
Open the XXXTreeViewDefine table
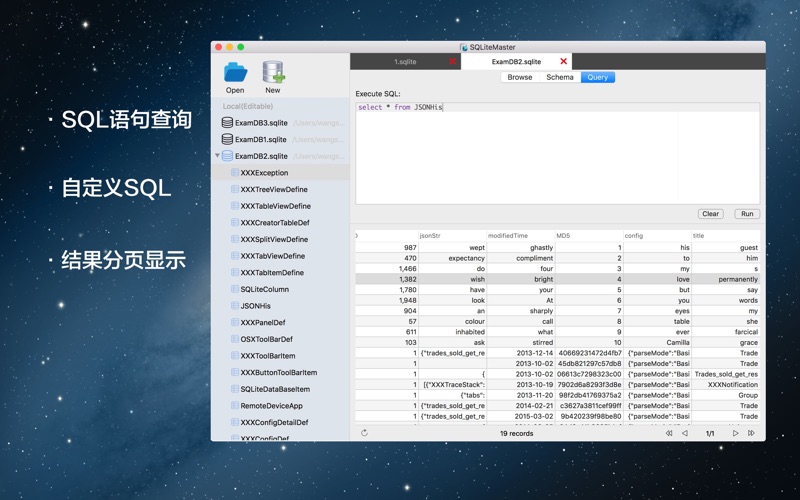tap(273, 189)
